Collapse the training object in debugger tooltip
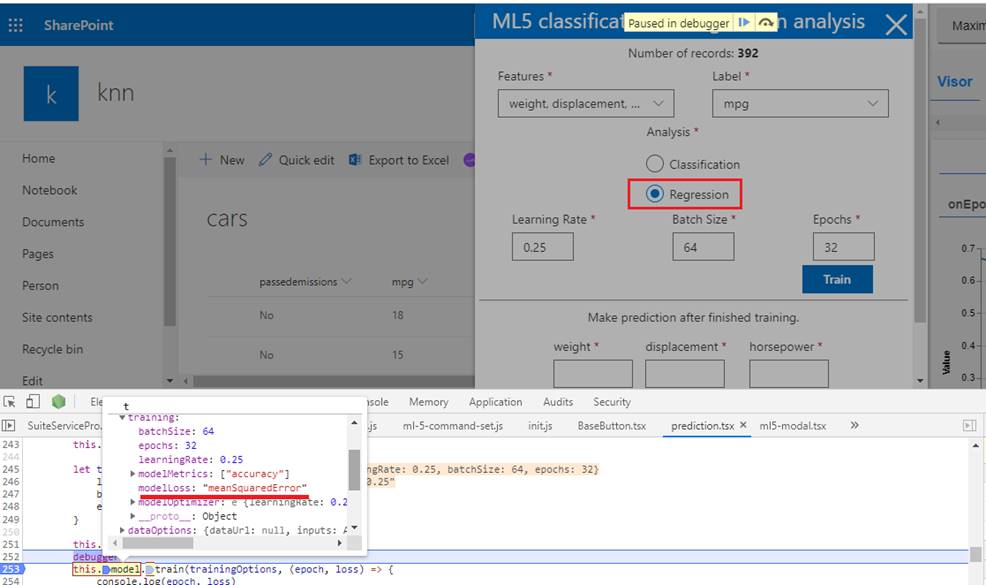This screenshot has height=585, width=986. (x=122, y=418)
